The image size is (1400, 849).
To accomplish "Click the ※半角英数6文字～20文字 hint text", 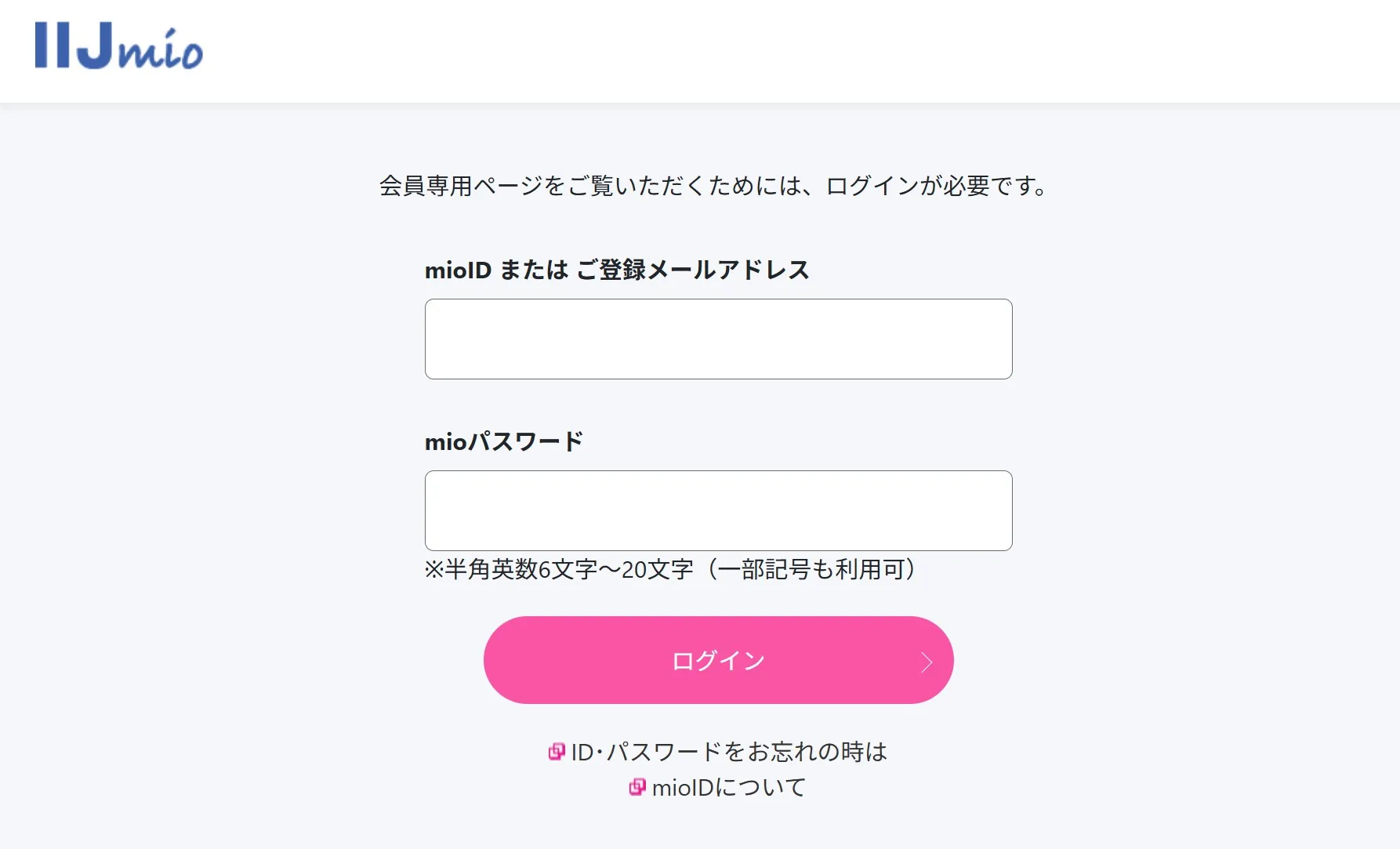I will [x=559, y=569].
